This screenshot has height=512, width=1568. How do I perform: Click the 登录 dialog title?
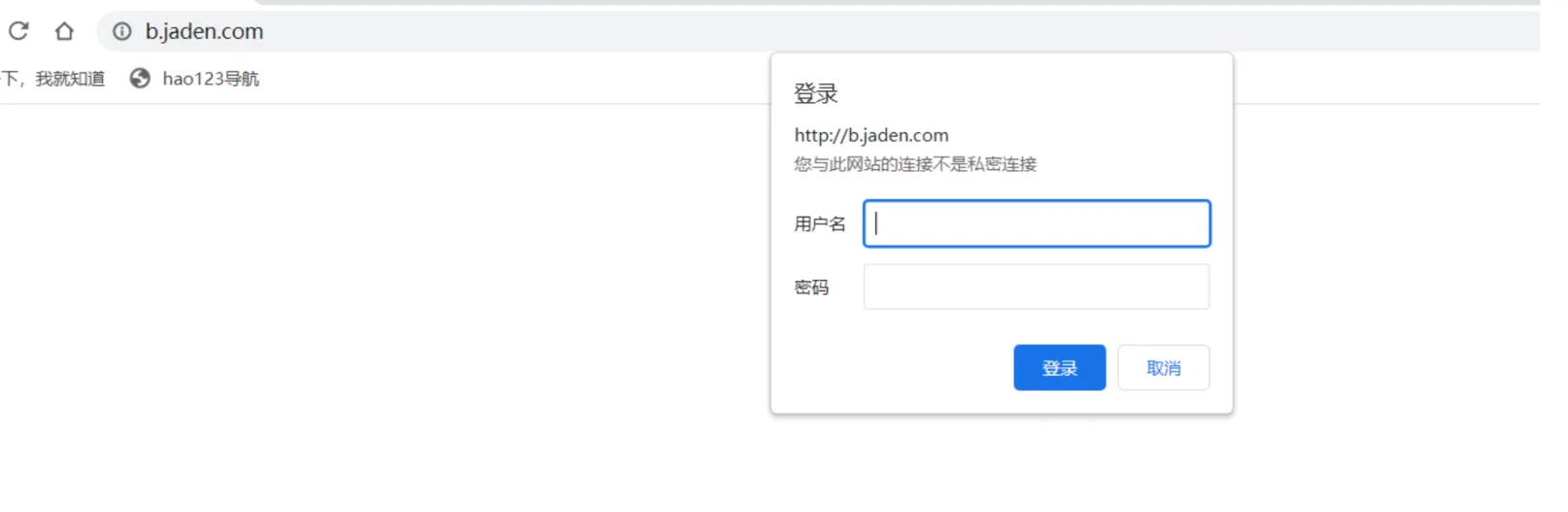point(815,94)
